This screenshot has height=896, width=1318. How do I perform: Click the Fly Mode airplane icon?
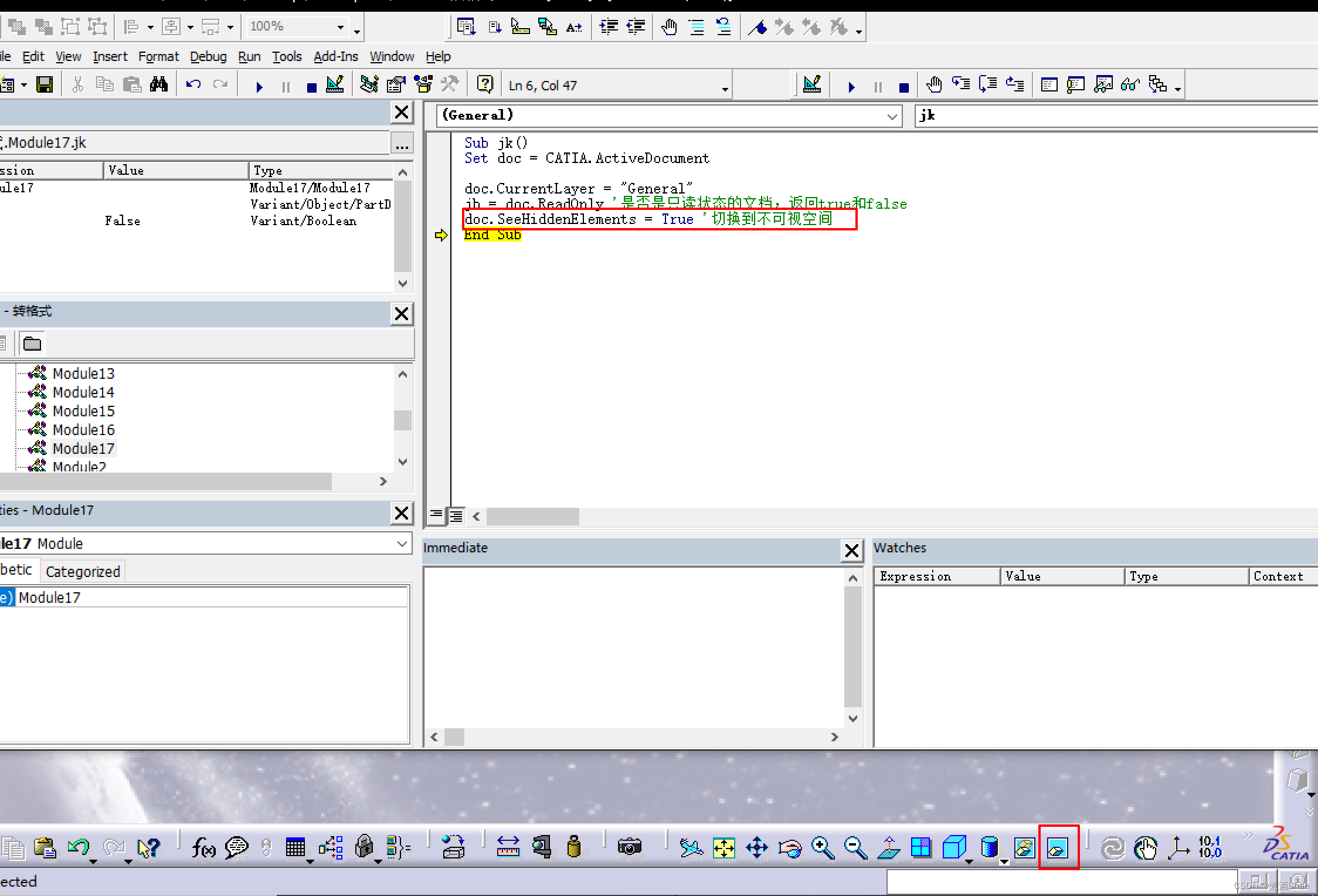[x=691, y=848]
